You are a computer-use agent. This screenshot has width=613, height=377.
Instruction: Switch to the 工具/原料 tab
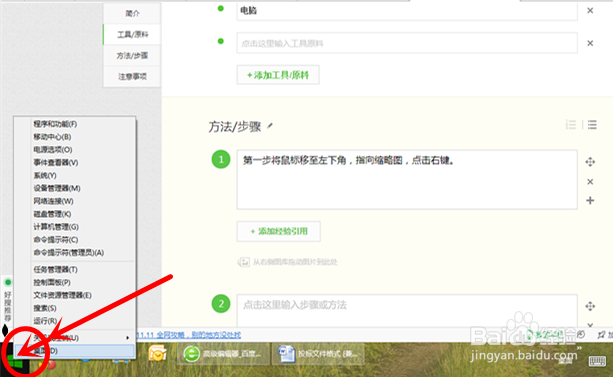tap(132, 34)
